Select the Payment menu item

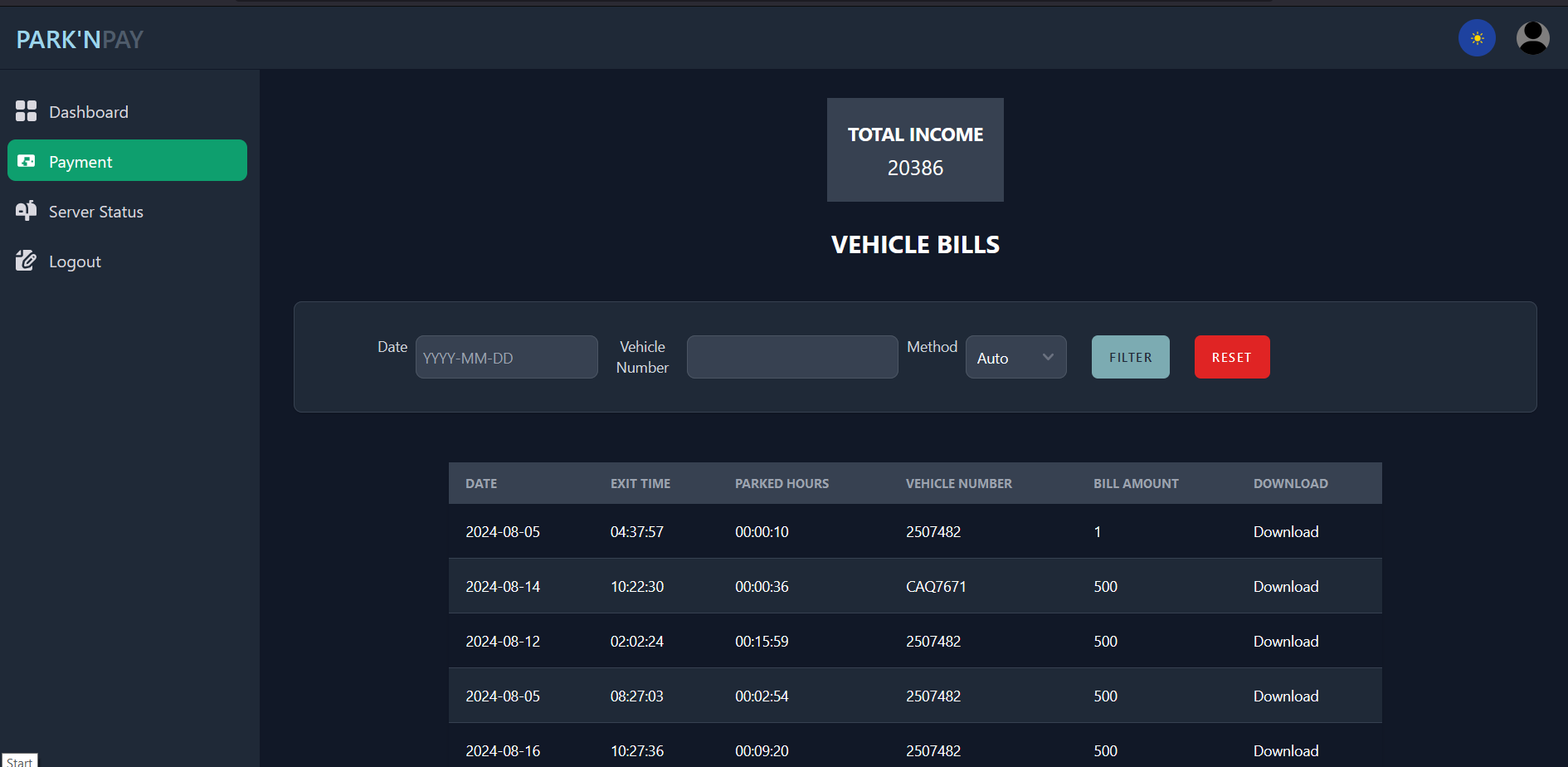pos(127,160)
